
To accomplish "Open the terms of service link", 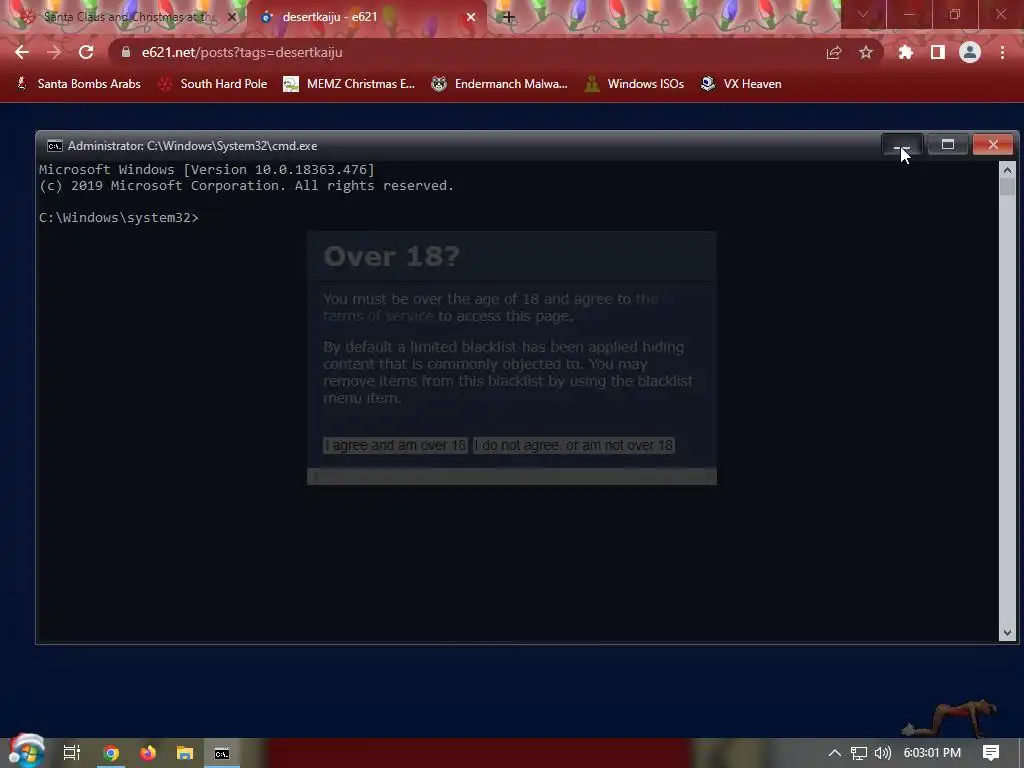I will click(378, 316).
